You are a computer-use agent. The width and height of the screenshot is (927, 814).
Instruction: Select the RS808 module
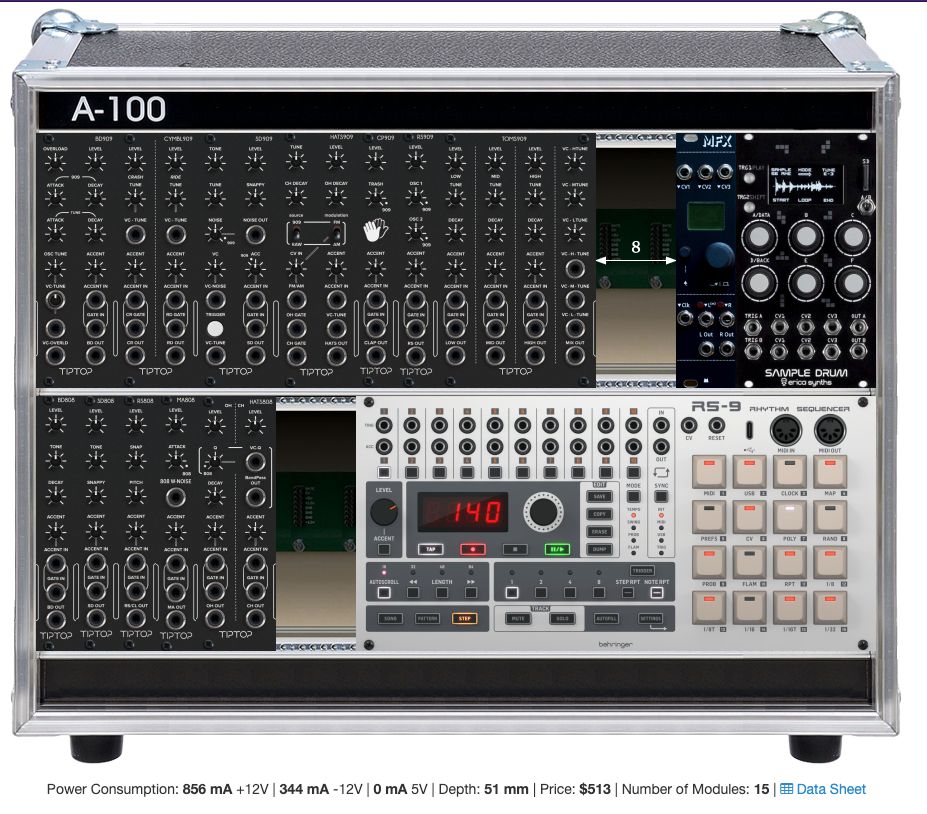tap(136, 523)
